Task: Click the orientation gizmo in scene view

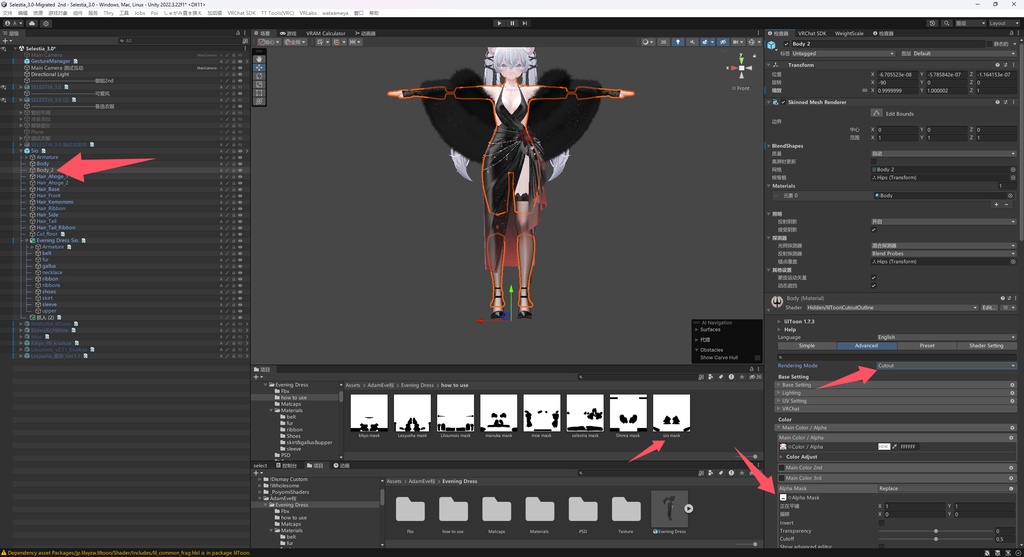Action: [741, 68]
